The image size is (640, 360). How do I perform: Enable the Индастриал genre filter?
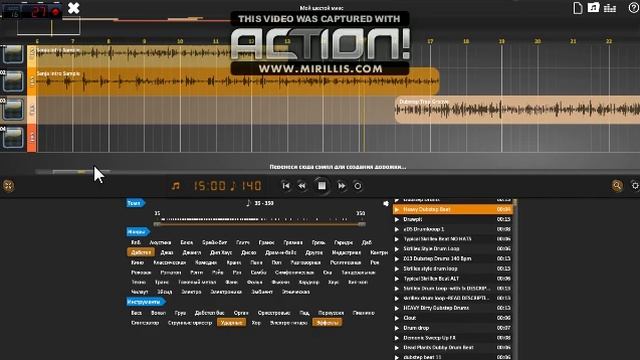pos(346,253)
